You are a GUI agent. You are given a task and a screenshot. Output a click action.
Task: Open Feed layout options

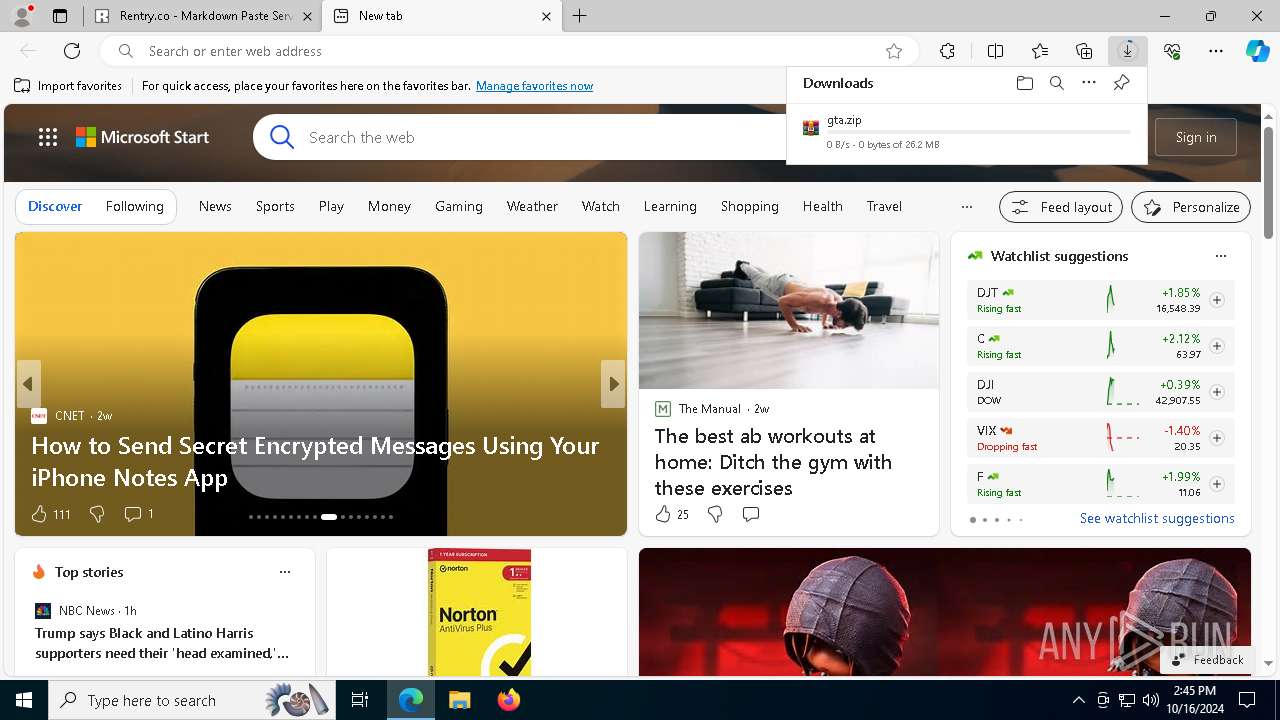[x=1061, y=207]
